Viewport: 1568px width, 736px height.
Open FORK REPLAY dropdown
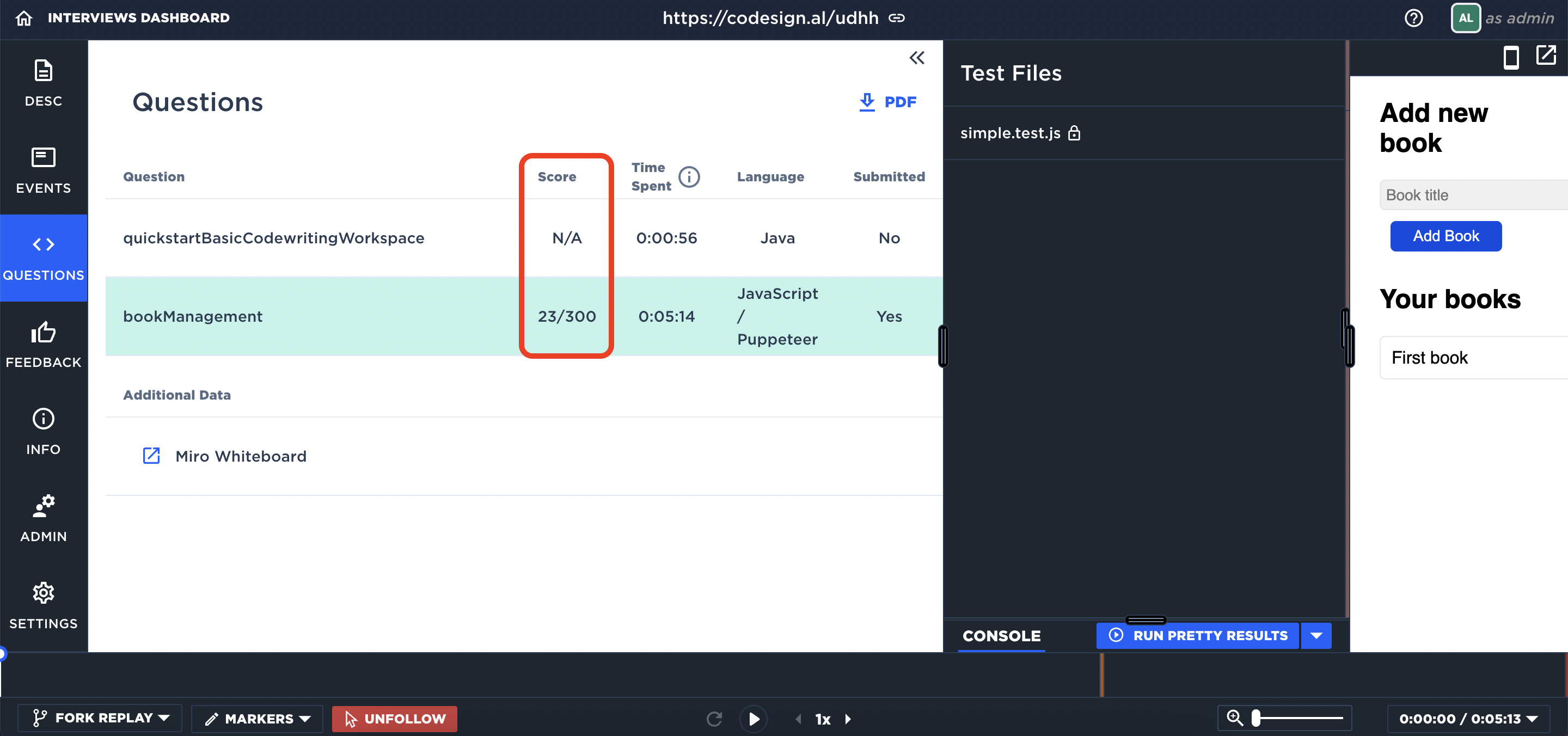100,717
